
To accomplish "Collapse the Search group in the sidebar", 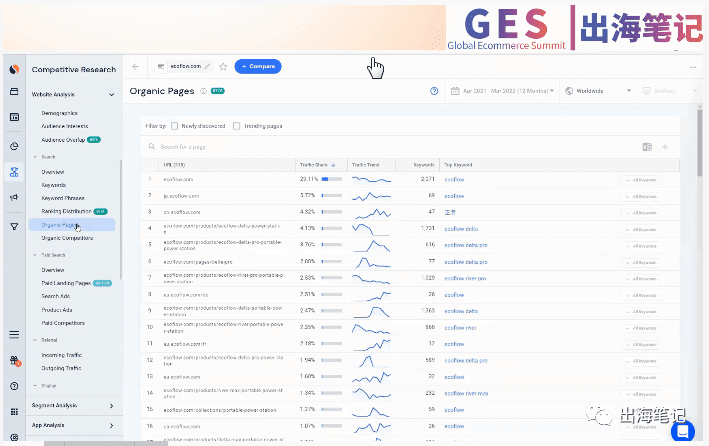I will tap(35, 157).
